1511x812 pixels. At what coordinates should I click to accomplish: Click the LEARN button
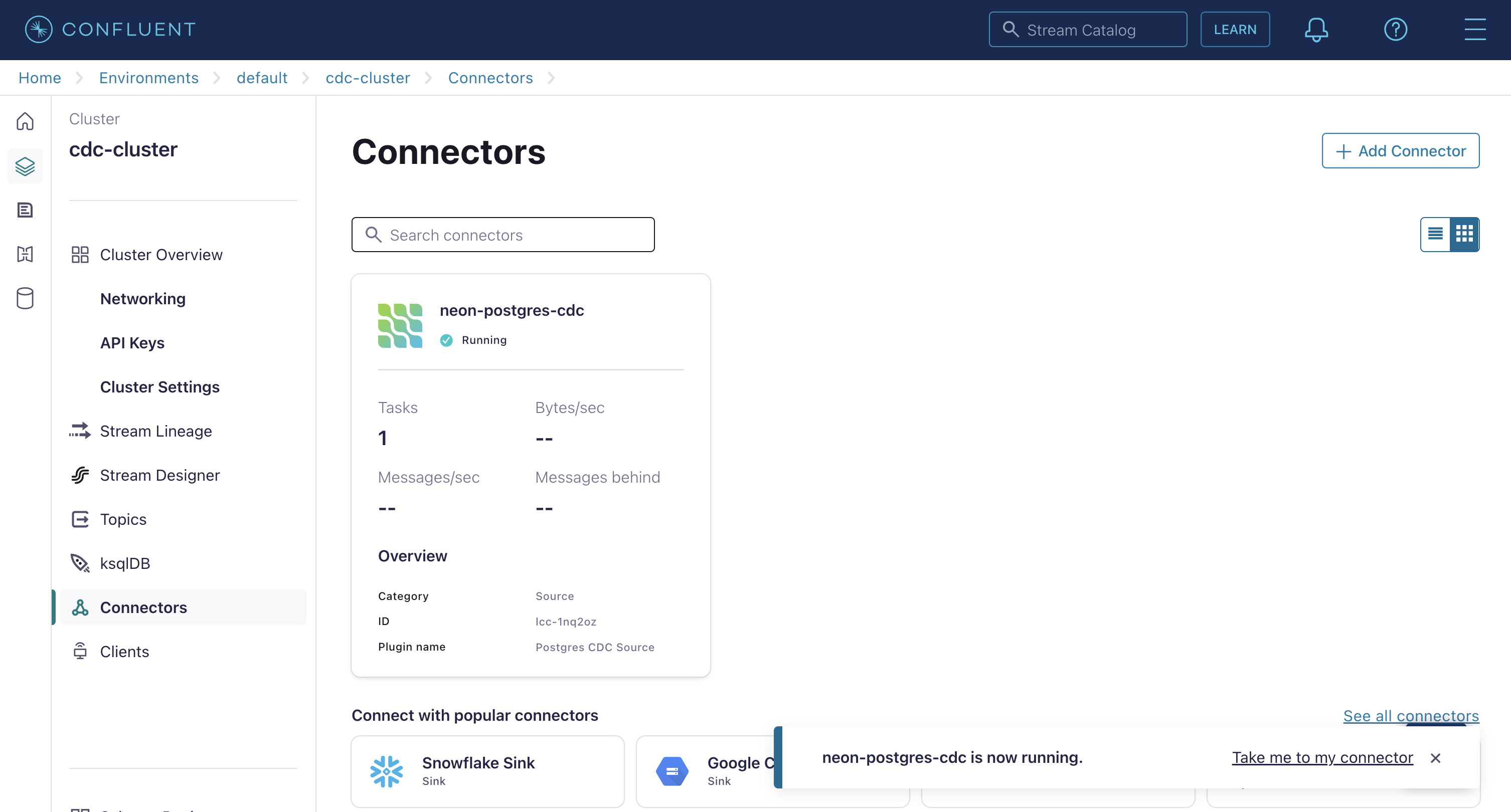tap(1235, 29)
